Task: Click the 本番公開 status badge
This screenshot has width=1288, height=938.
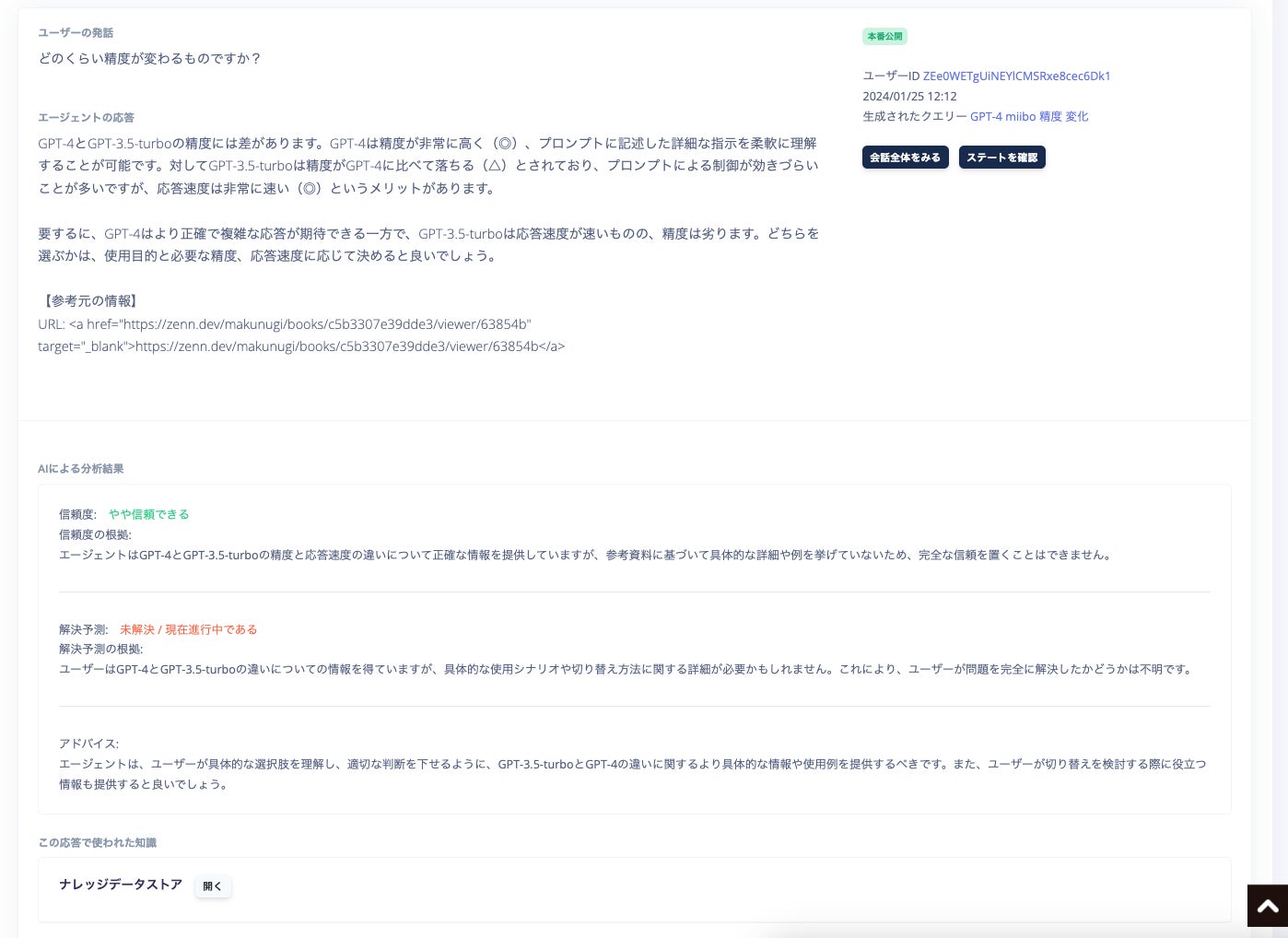Action: (884, 37)
